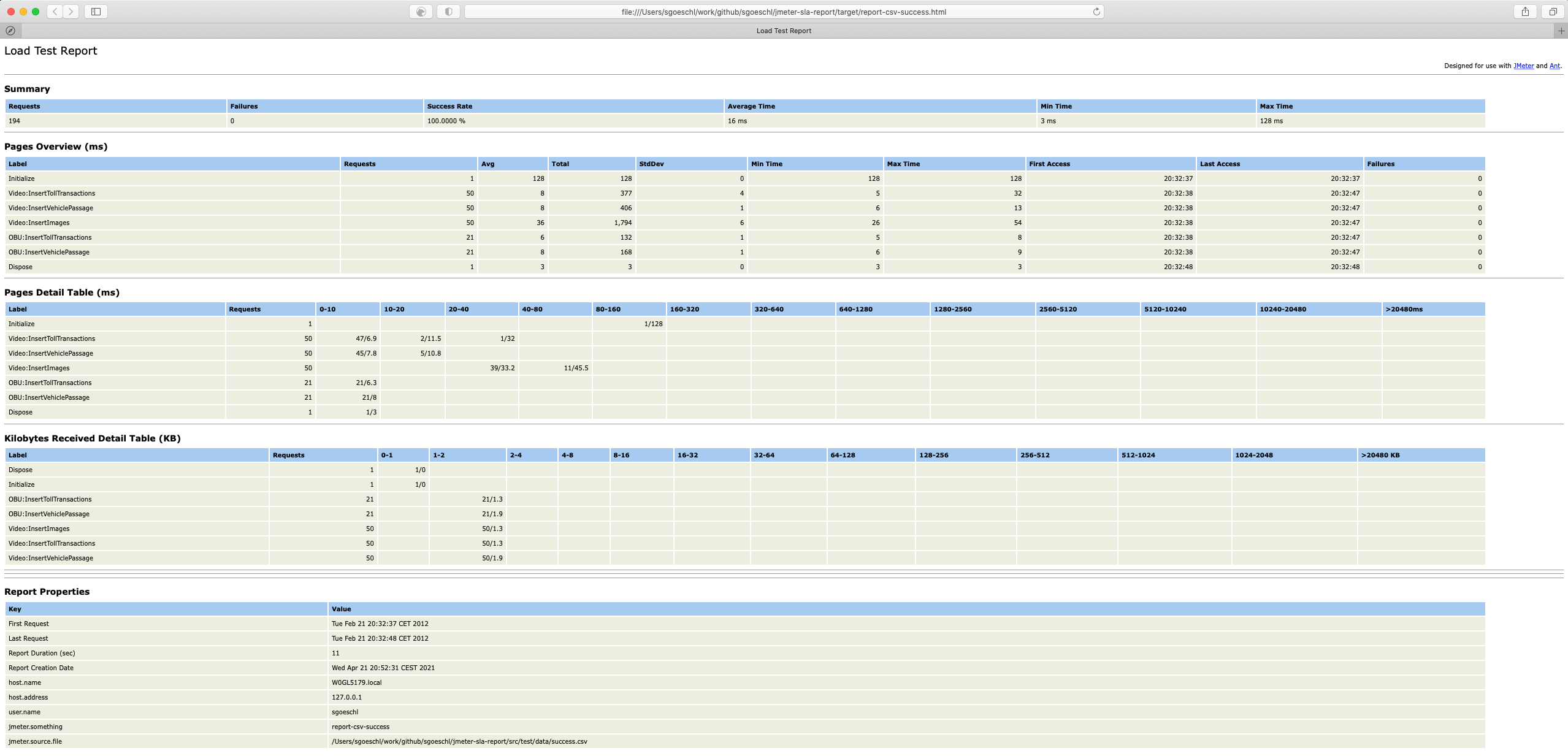The width and height of the screenshot is (1568, 756).
Task: Open the Share menu icon
Action: pos(1525,12)
